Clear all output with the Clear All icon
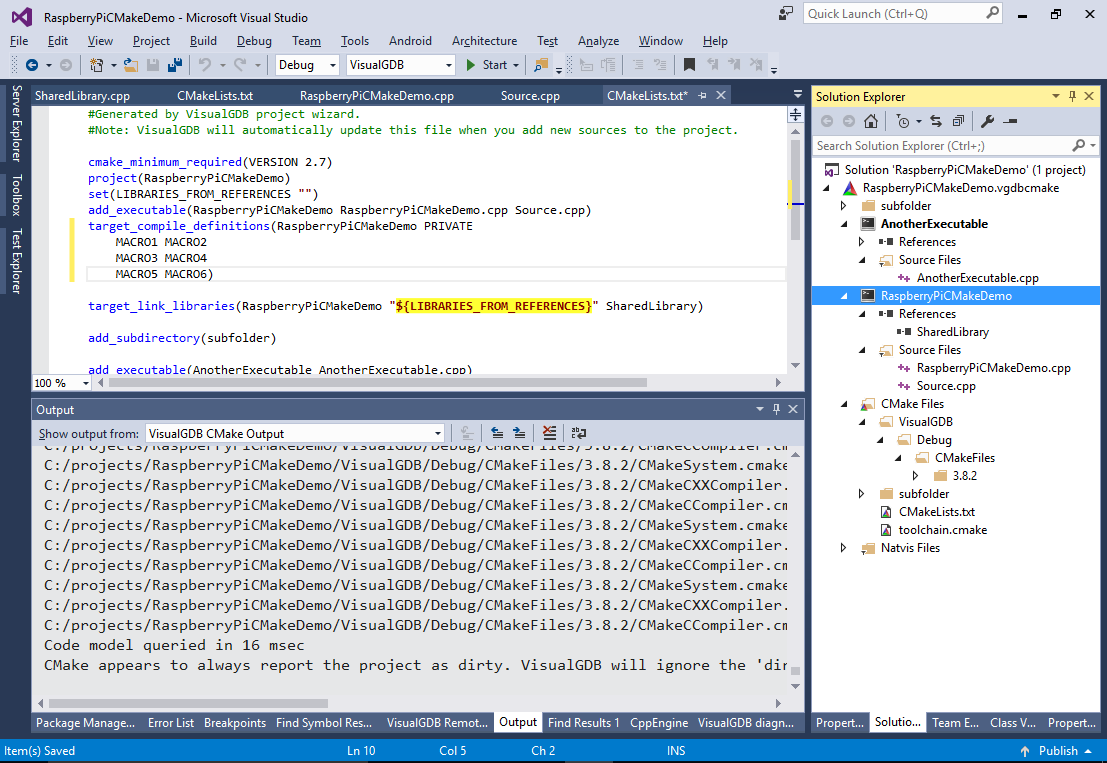1107x763 pixels. (x=549, y=433)
